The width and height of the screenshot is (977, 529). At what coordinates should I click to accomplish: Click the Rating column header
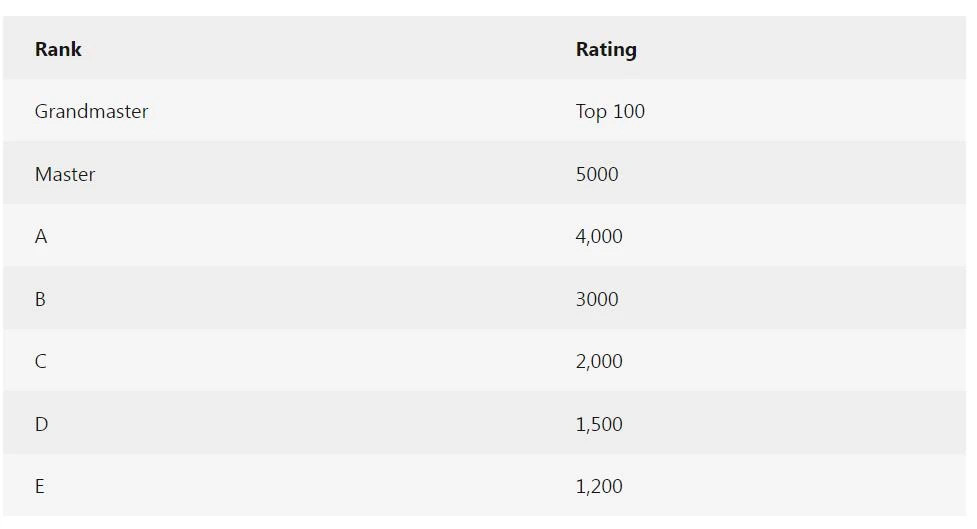pos(606,49)
